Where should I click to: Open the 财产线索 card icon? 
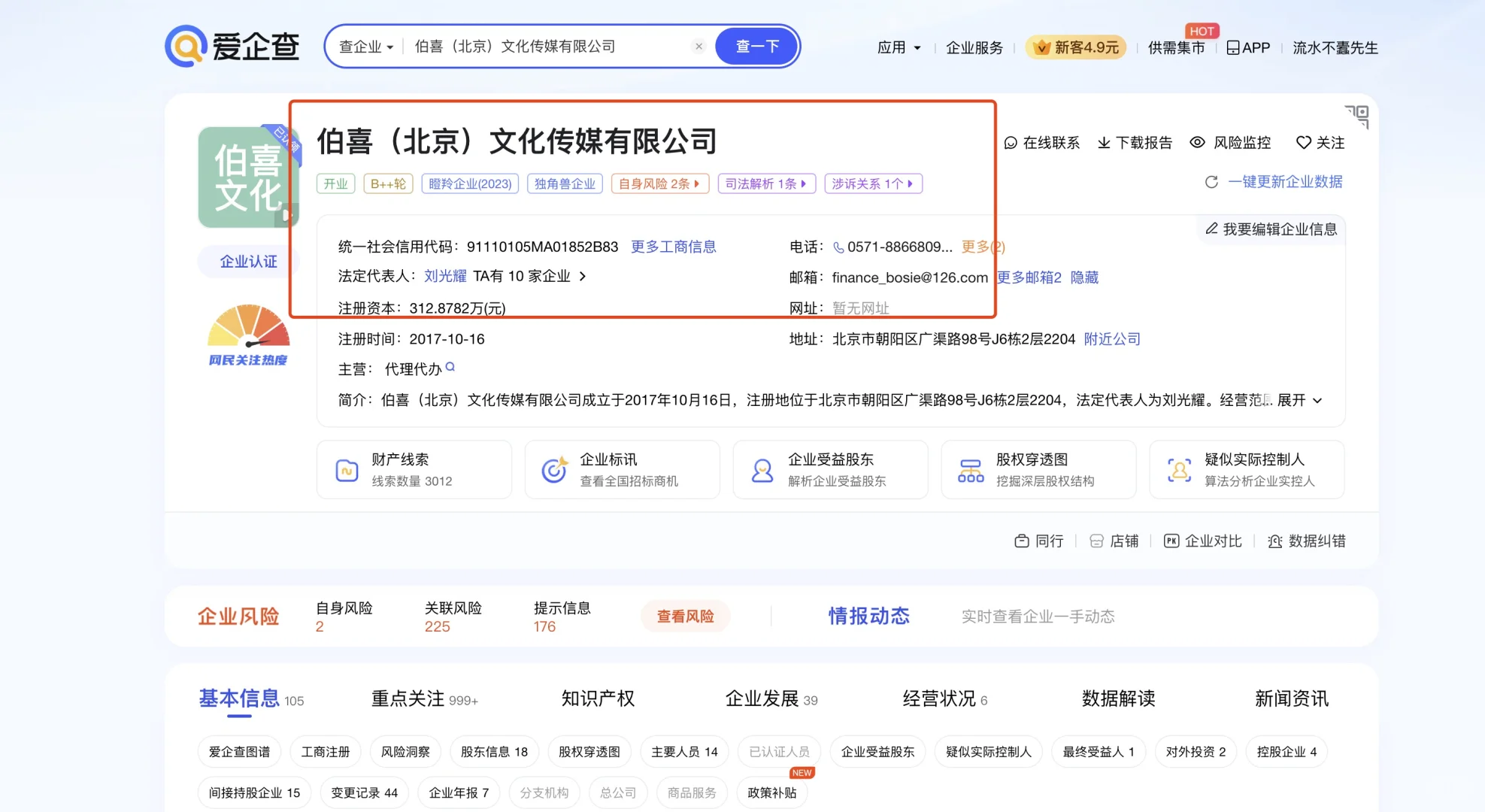[x=347, y=470]
